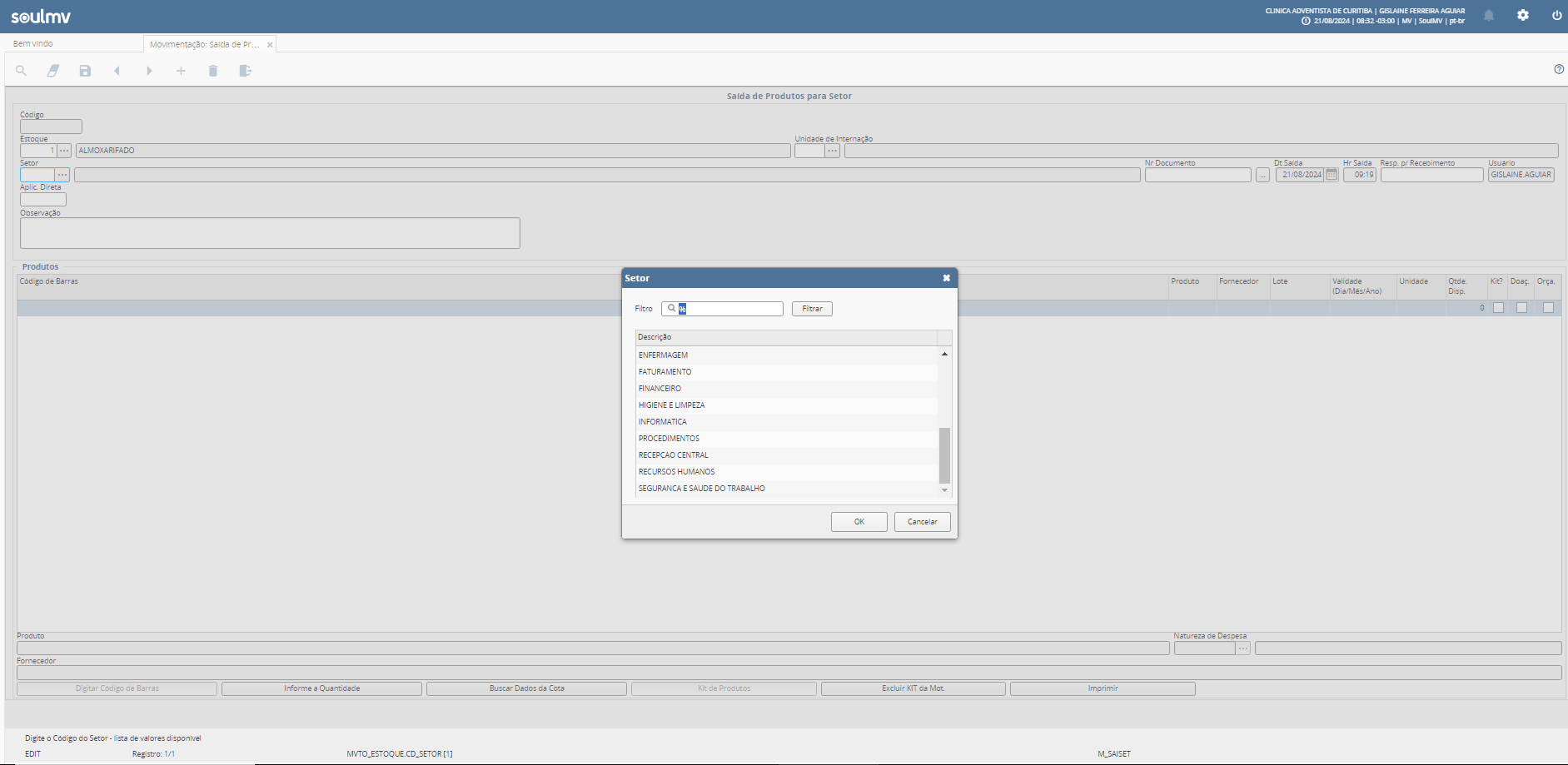Select PROCEDIMENTOS in the Setor list

tap(787, 439)
